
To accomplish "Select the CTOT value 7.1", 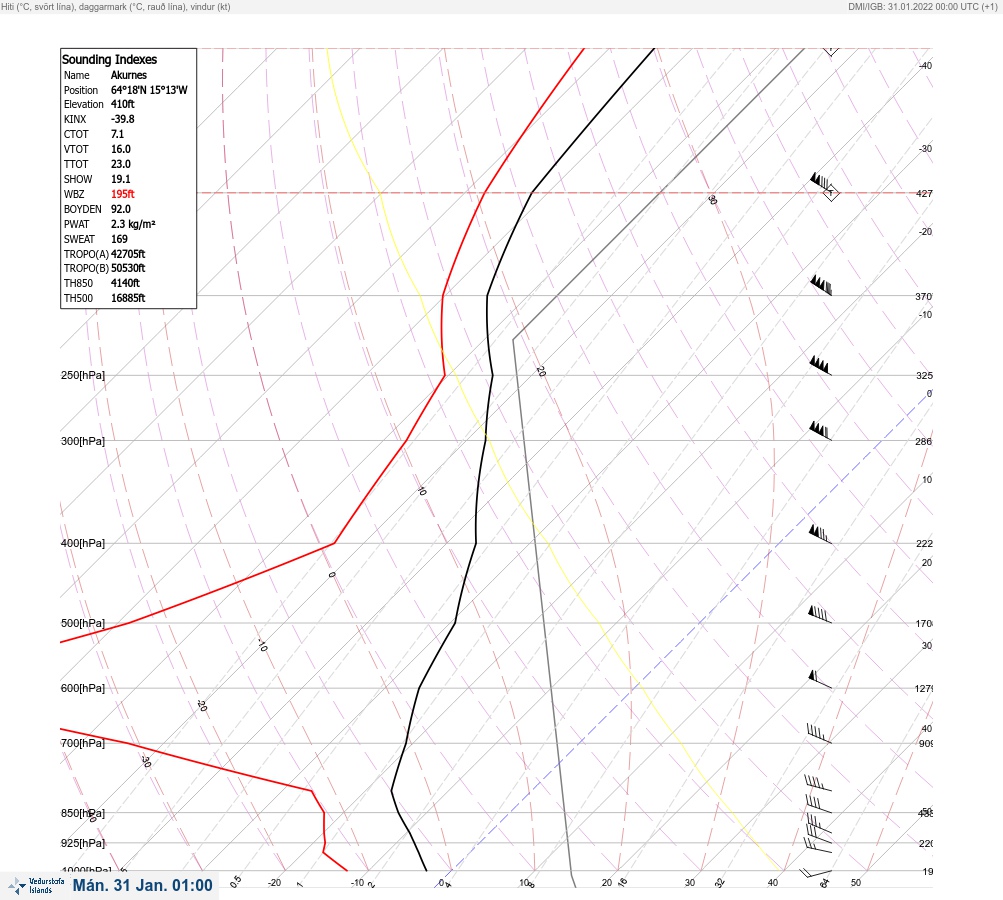I will [118, 134].
